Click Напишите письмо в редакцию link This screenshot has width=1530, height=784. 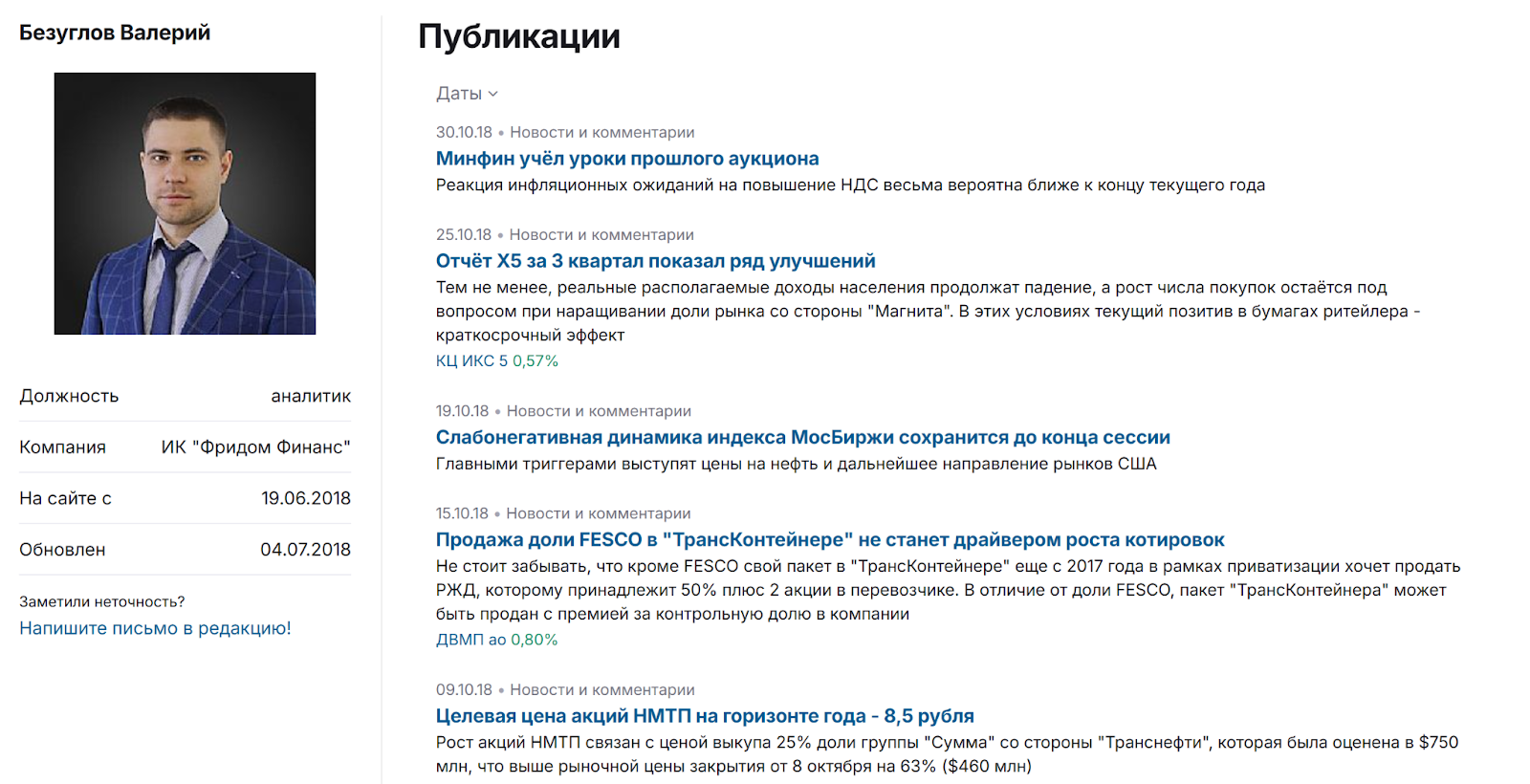click(155, 628)
